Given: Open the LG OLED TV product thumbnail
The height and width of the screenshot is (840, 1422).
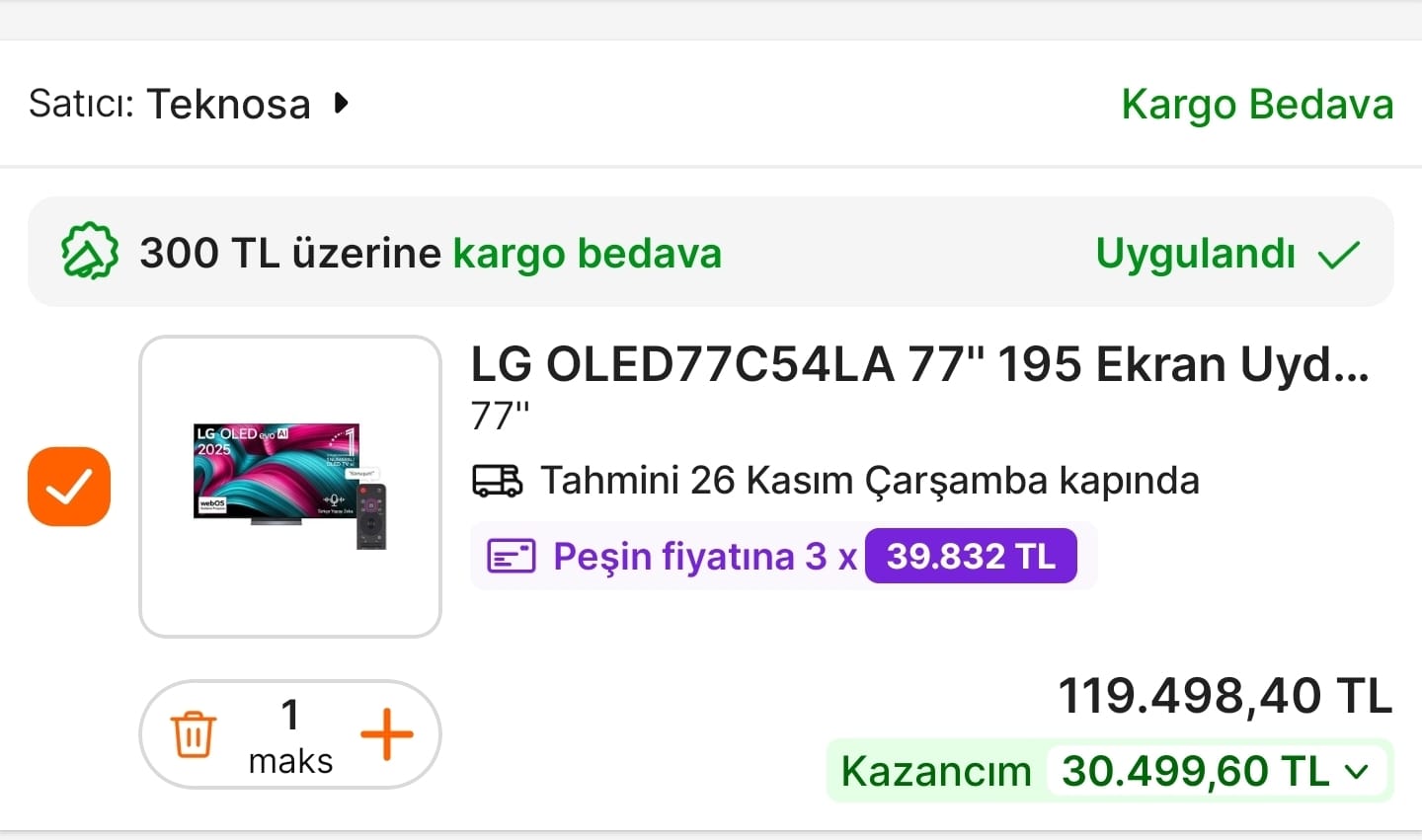Looking at the screenshot, I should 290,487.
